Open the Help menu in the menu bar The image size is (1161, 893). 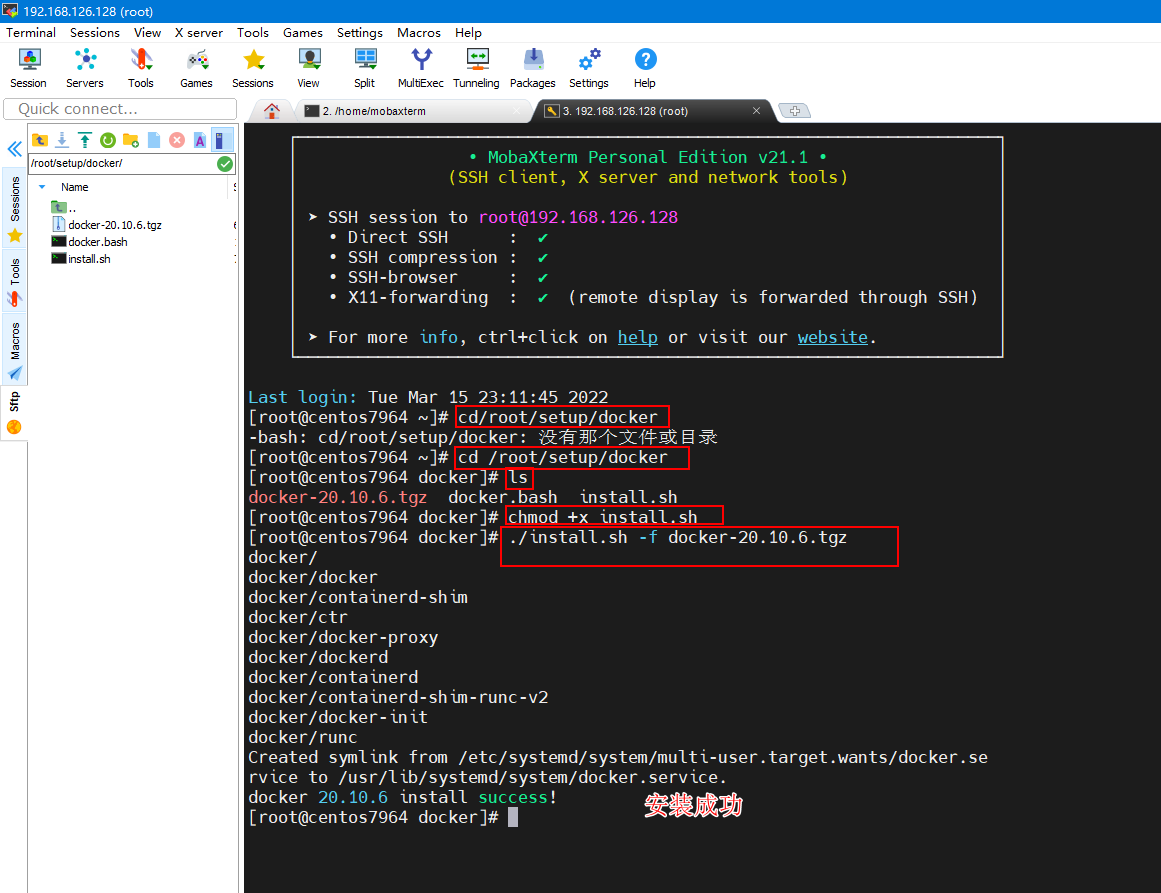click(468, 33)
